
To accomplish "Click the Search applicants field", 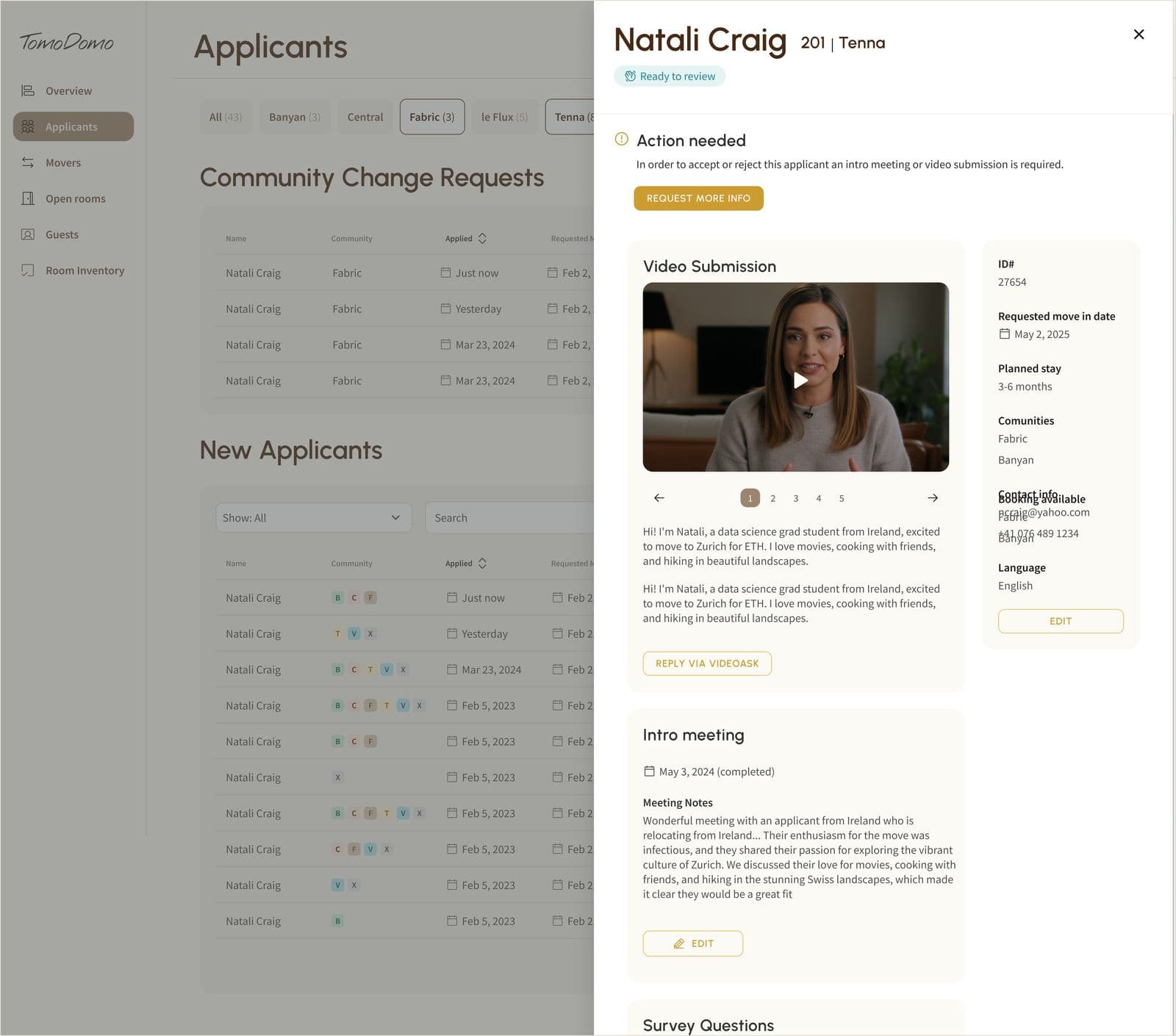I will point(510,517).
